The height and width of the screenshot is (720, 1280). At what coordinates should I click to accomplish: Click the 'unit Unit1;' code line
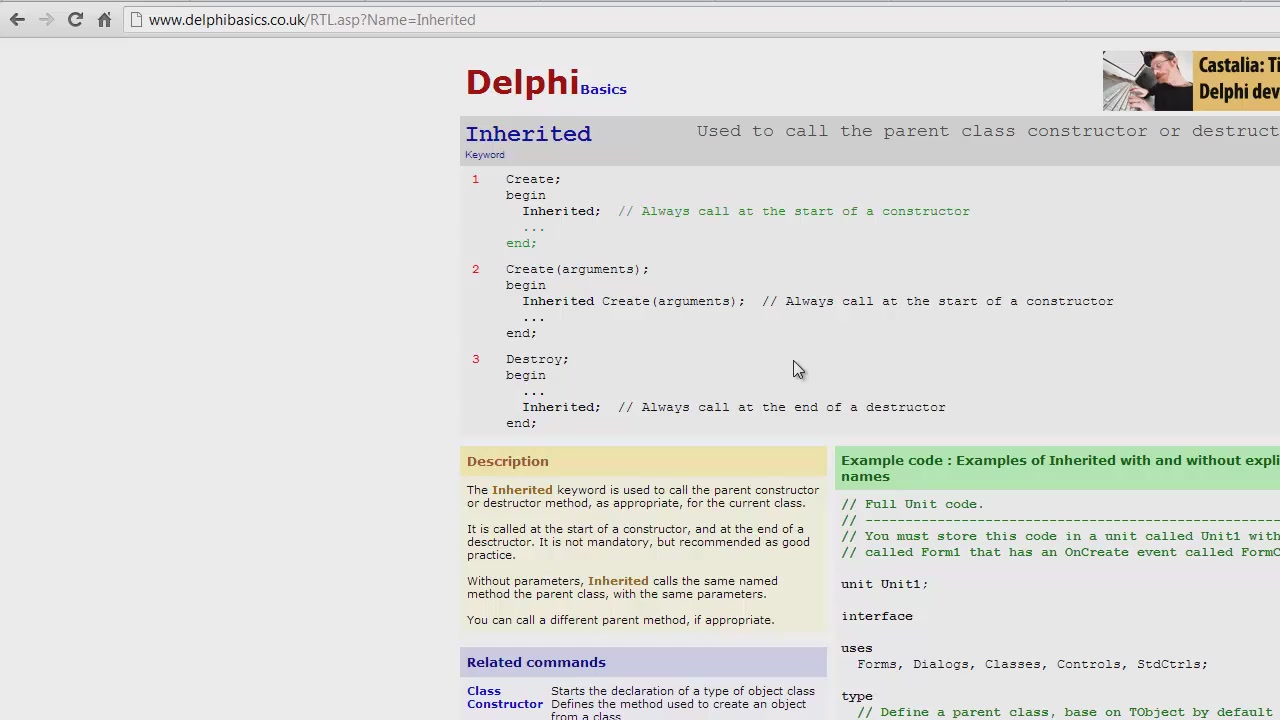[x=885, y=584]
